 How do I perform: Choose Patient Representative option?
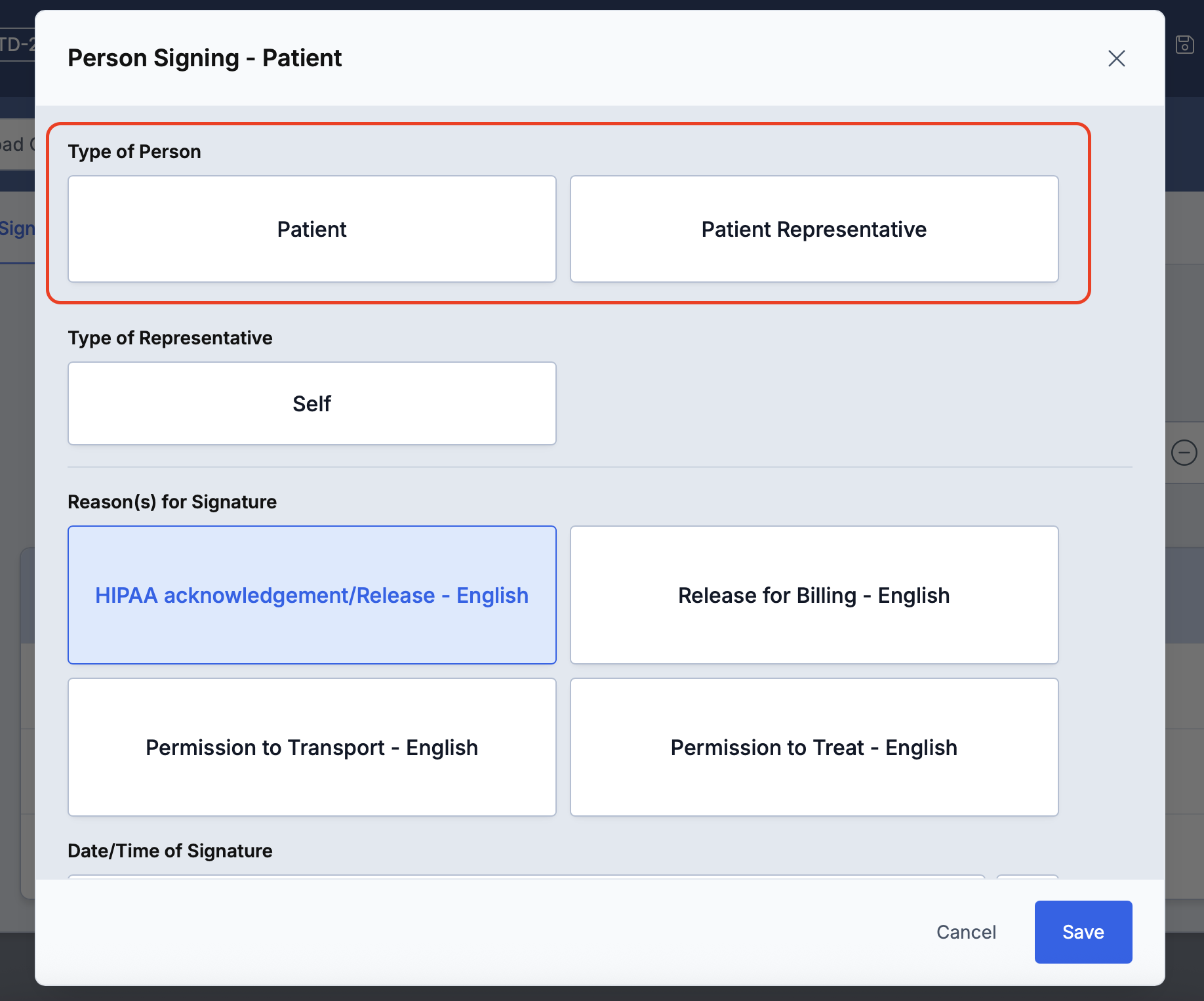tap(813, 229)
